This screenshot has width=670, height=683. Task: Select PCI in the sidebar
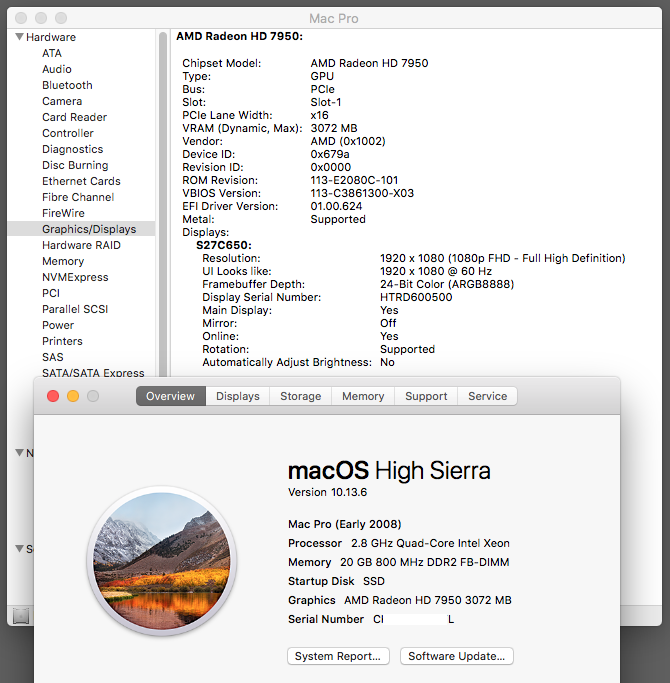pyautogui.click(x=51, y=293)
